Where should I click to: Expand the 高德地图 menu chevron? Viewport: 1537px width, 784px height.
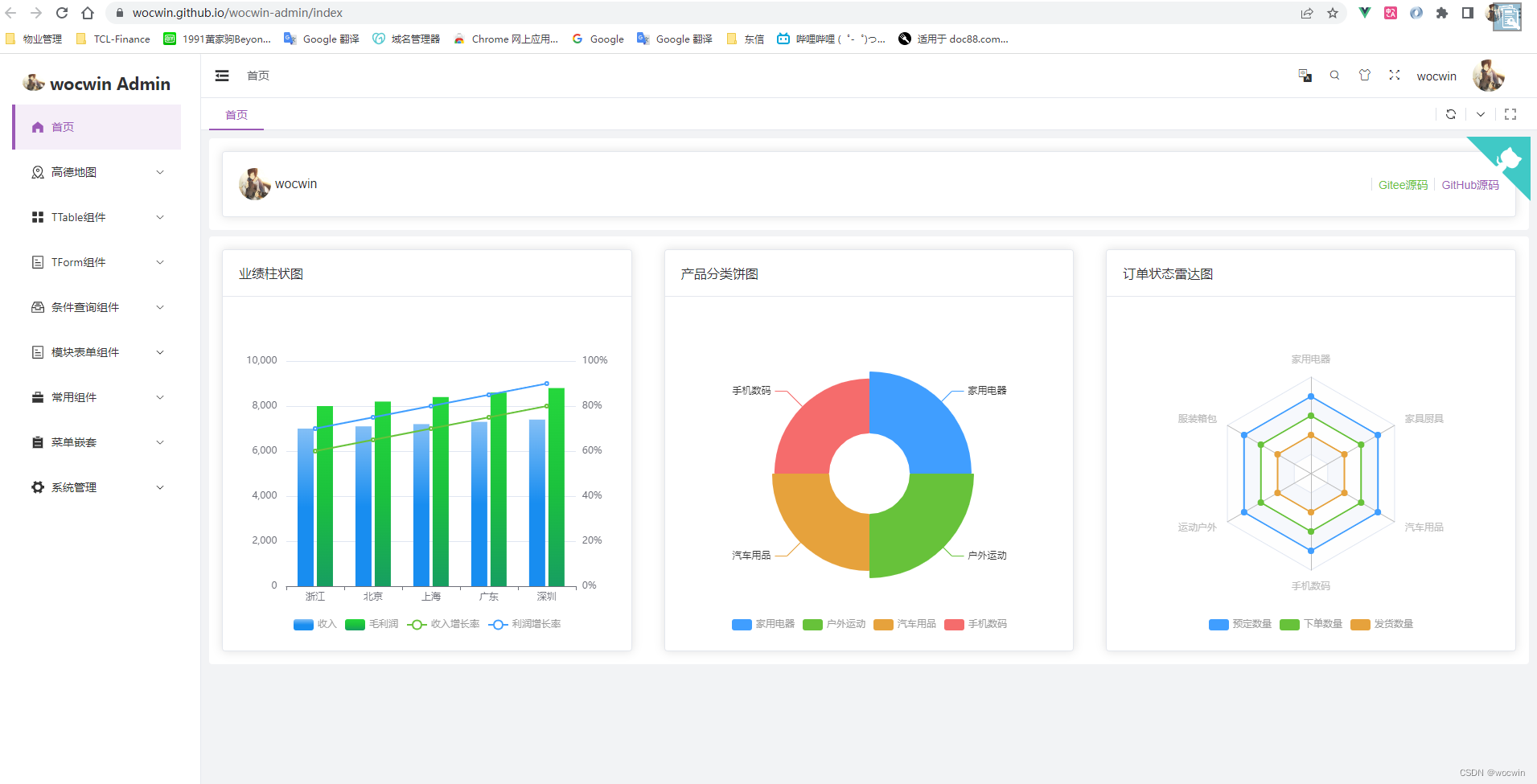click(160, 172)
